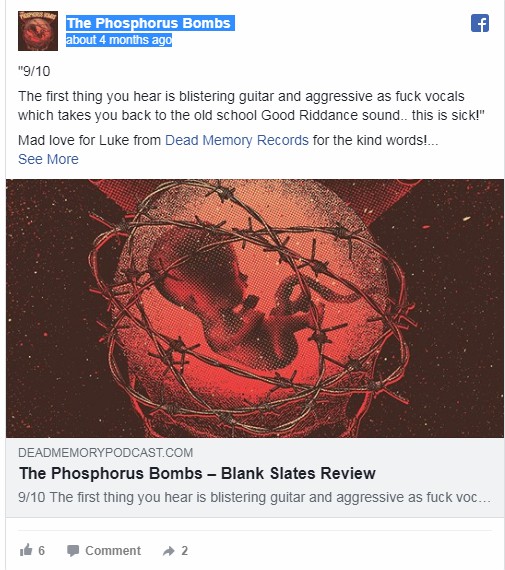Click the '9/10' quote opening line
The height and width of the screenshot is (570, 505).
(x=34, y=71)
